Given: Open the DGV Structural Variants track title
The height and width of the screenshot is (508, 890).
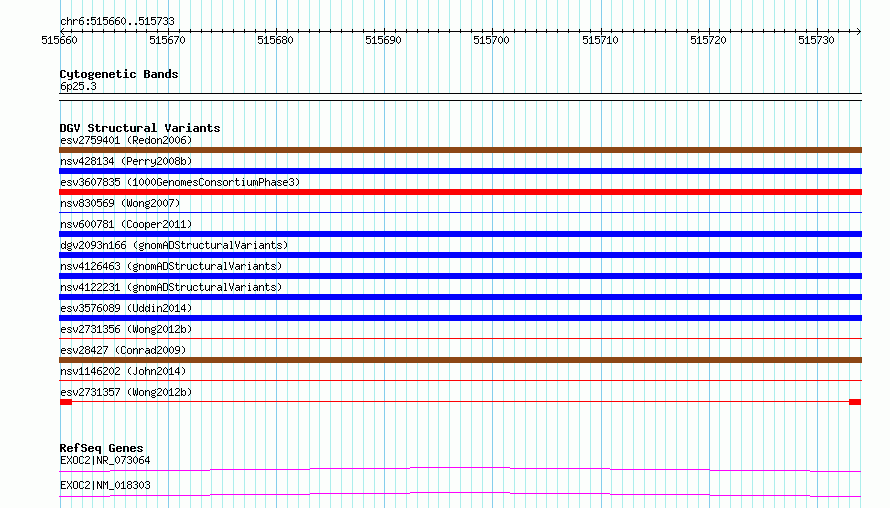Looking at the screenshot, I should point(140,128).
